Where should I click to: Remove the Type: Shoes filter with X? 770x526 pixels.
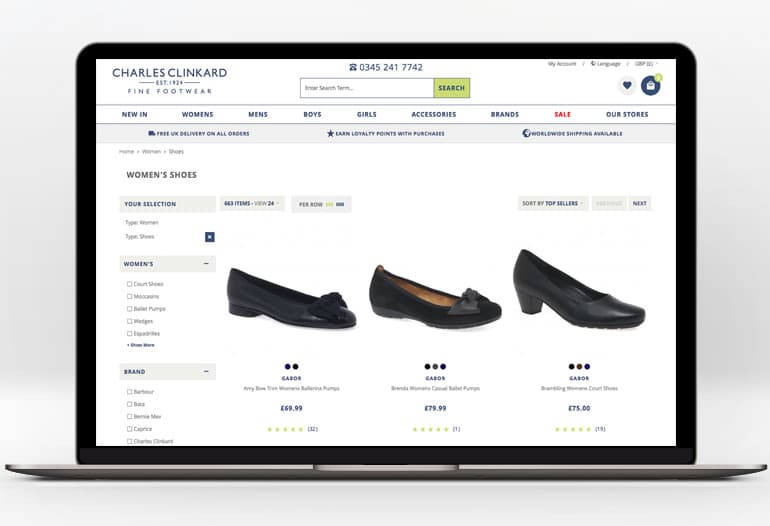[x=210, y=237]
